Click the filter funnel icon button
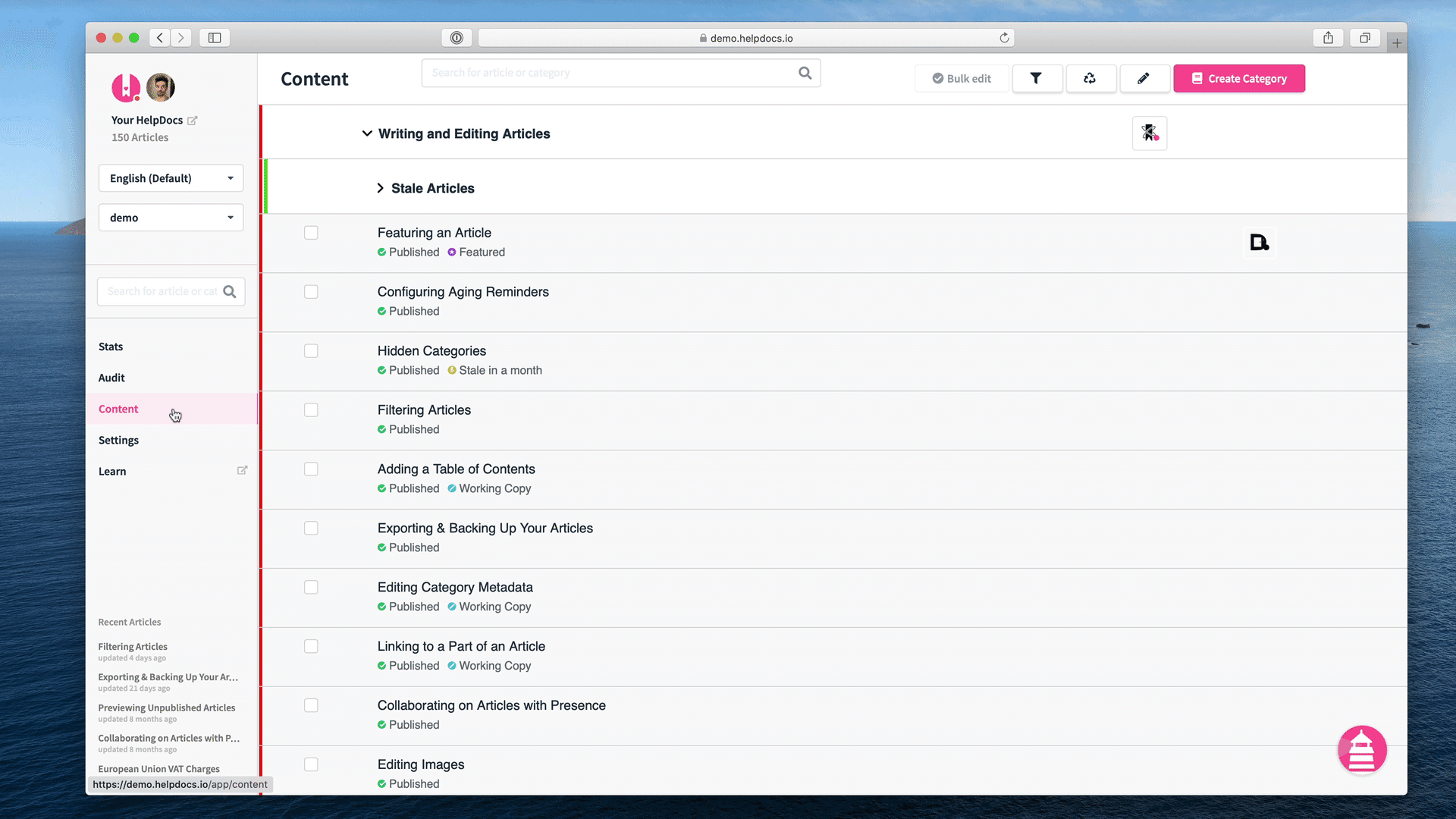Screen dimensions: 1456x819 pos(1036,78)
